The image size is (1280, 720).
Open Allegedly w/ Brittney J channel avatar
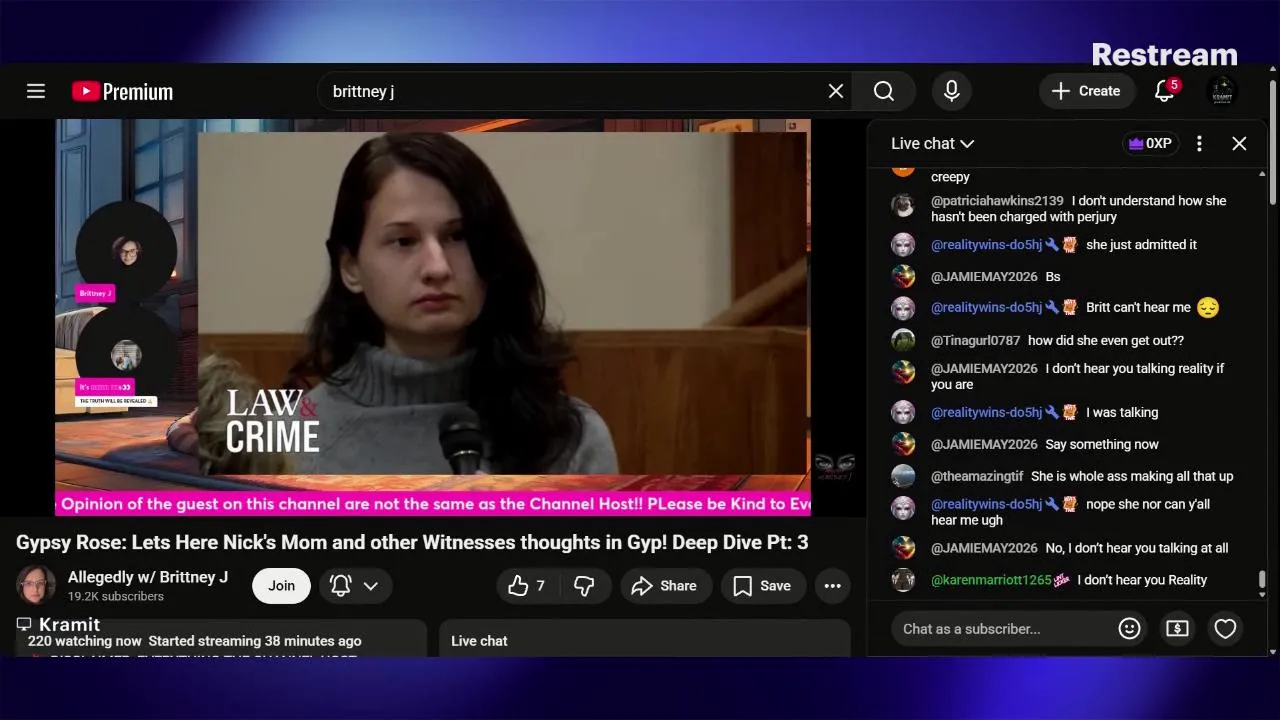point(36,585)
